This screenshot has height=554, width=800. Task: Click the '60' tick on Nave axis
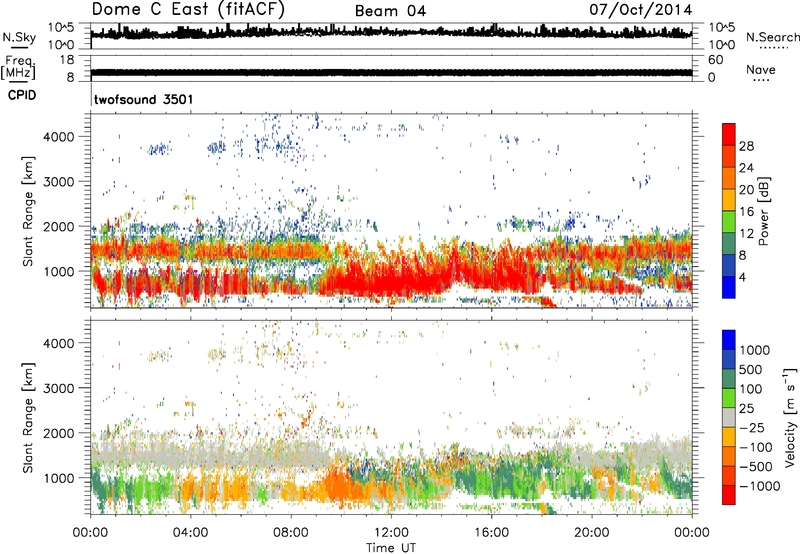[715, 60]
